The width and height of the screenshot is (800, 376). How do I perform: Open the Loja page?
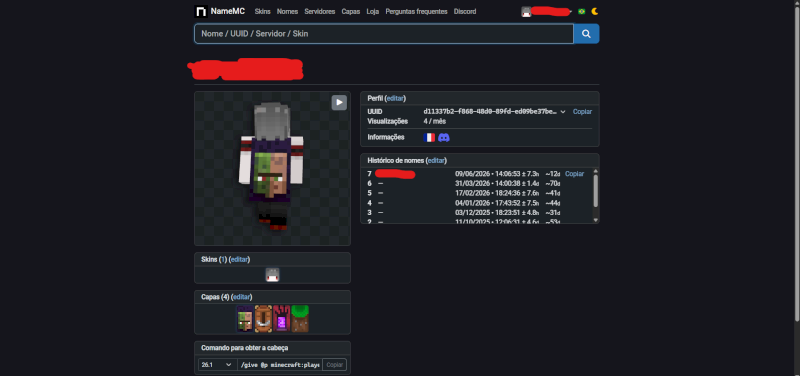point(372,11)
